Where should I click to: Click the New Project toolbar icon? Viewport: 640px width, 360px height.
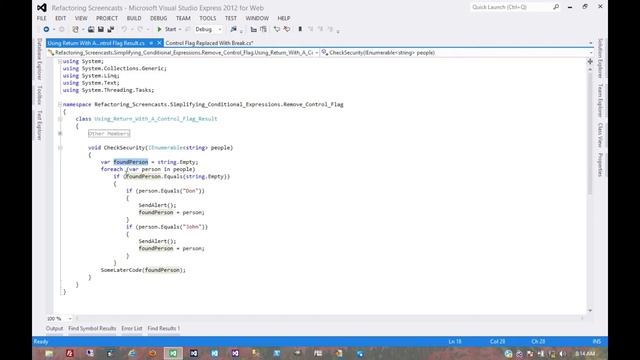(x=75, y=29)
